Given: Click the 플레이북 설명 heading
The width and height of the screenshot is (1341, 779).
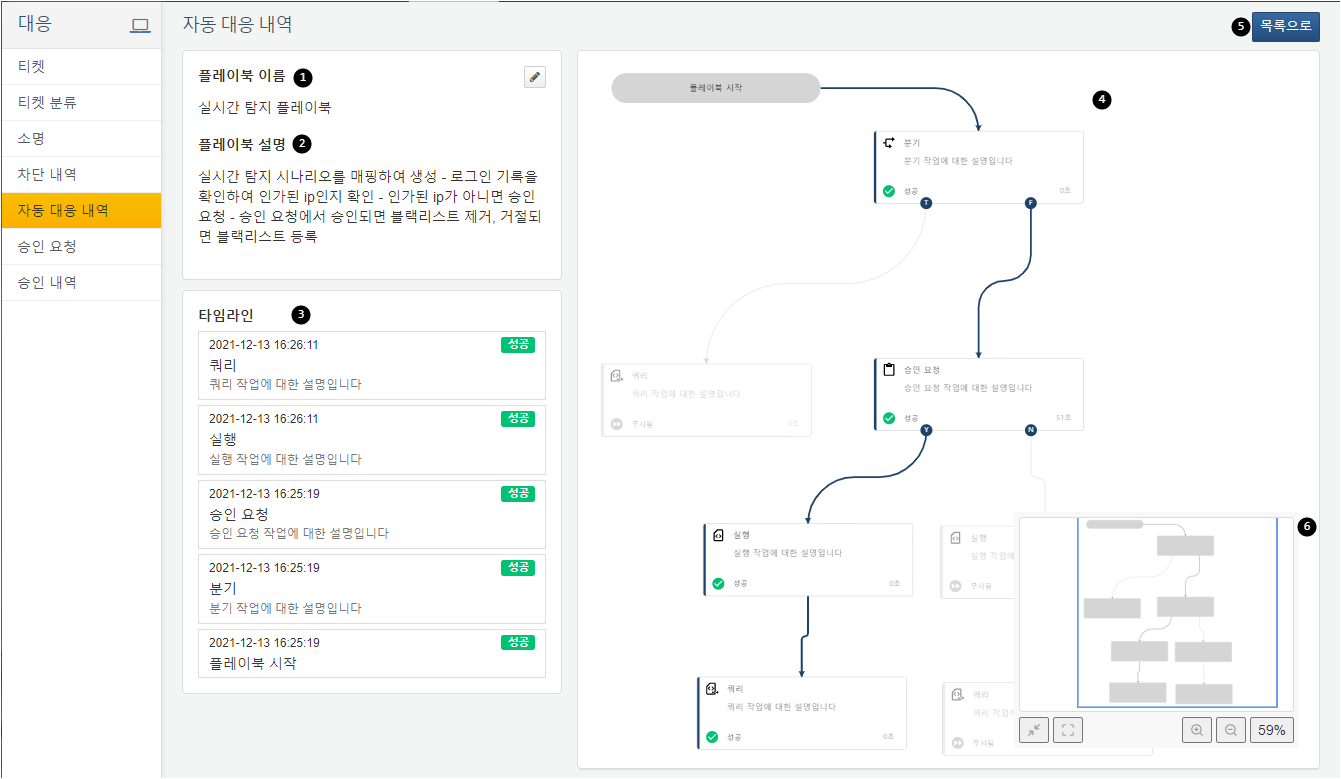Looking at the screenshot, I should 242,144.
